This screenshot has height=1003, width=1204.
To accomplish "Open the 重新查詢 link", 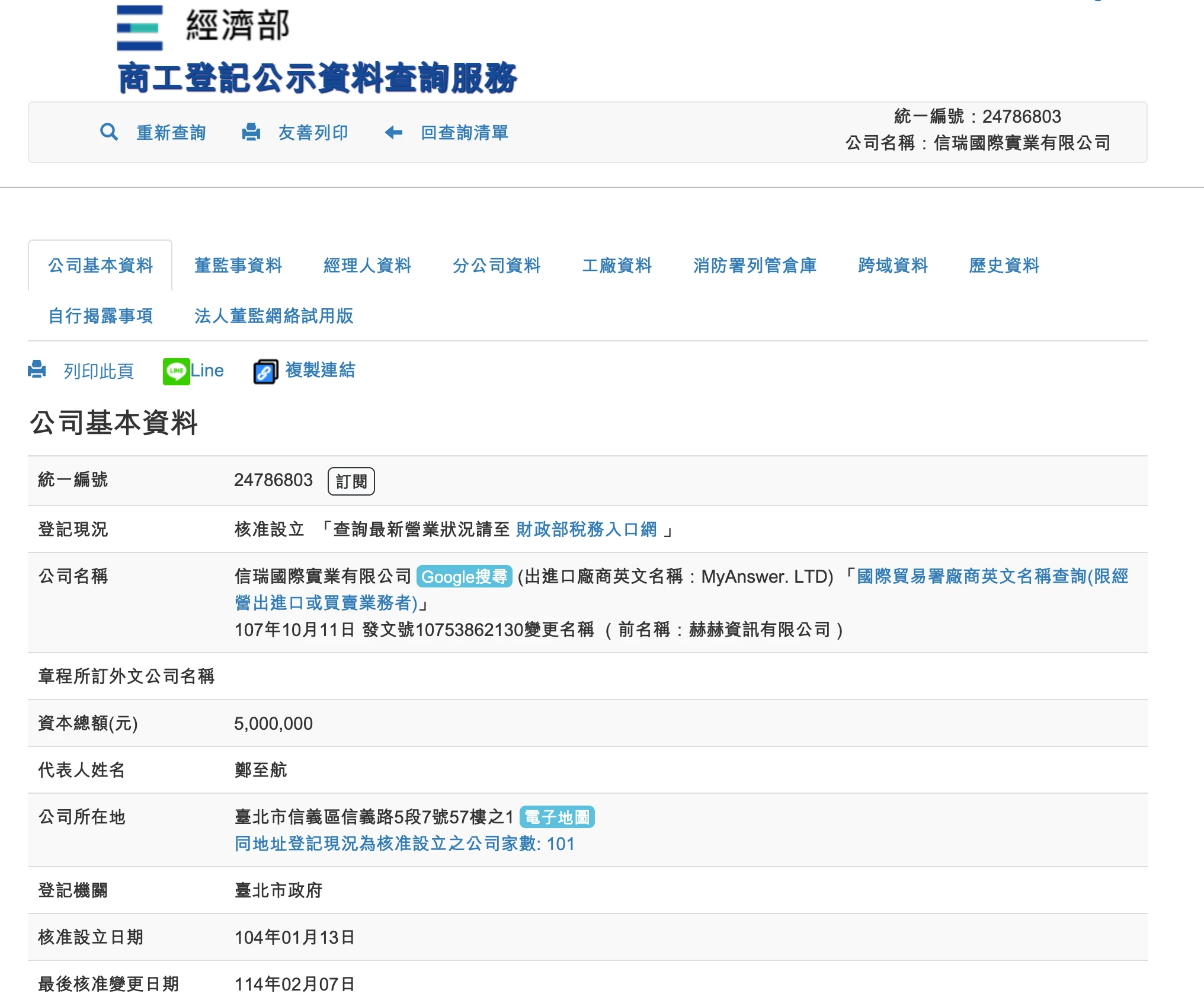I will (x=171, y=132).
